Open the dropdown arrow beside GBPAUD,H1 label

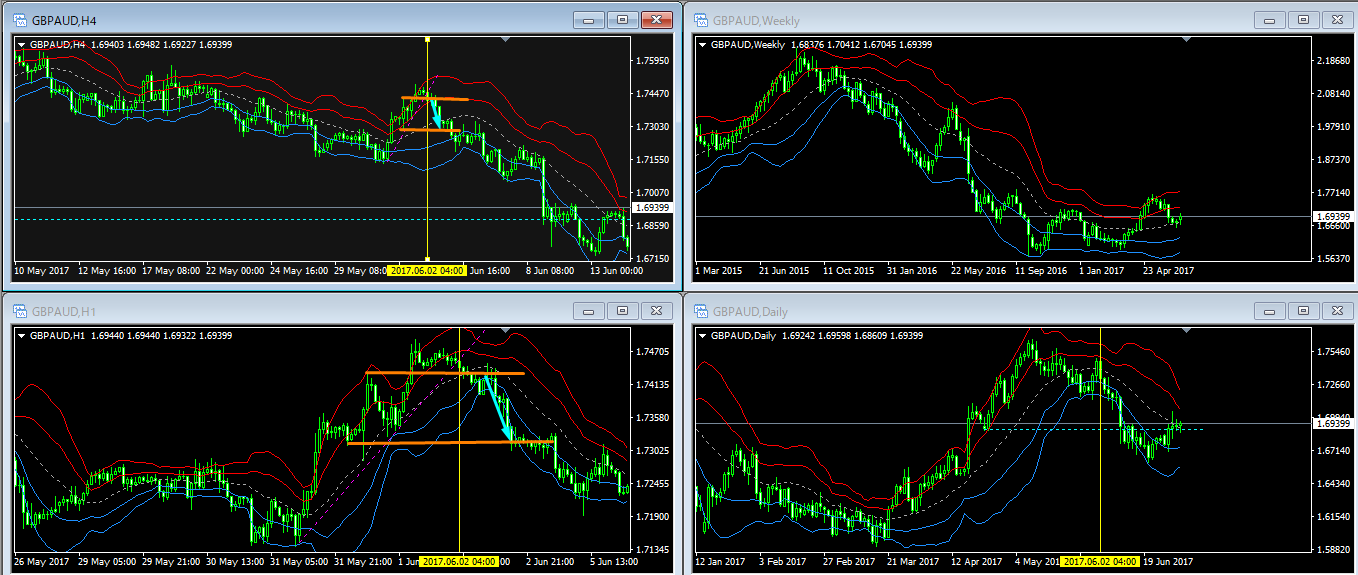[x=21, y=335]
